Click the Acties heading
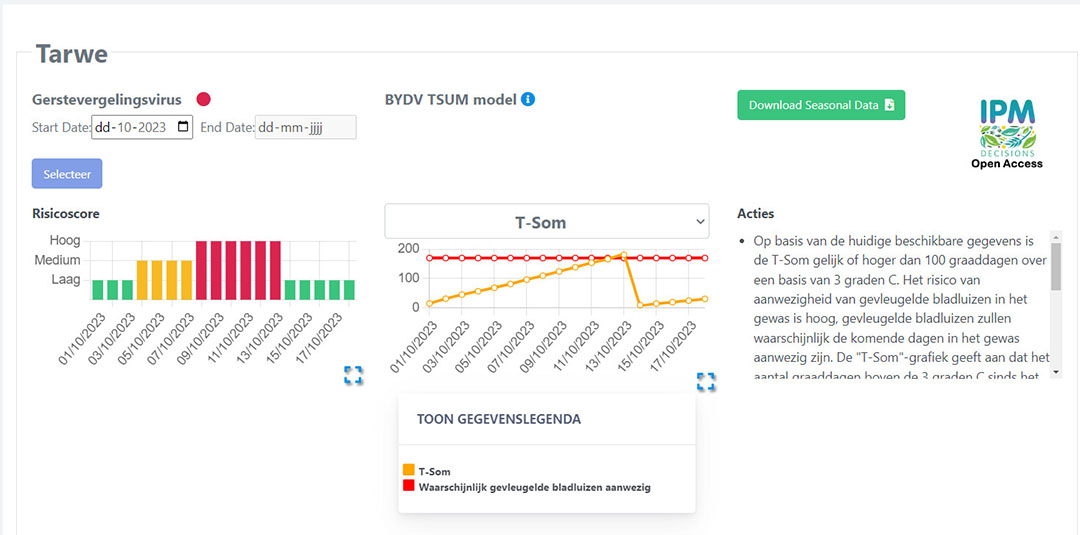 pos(756,213)
